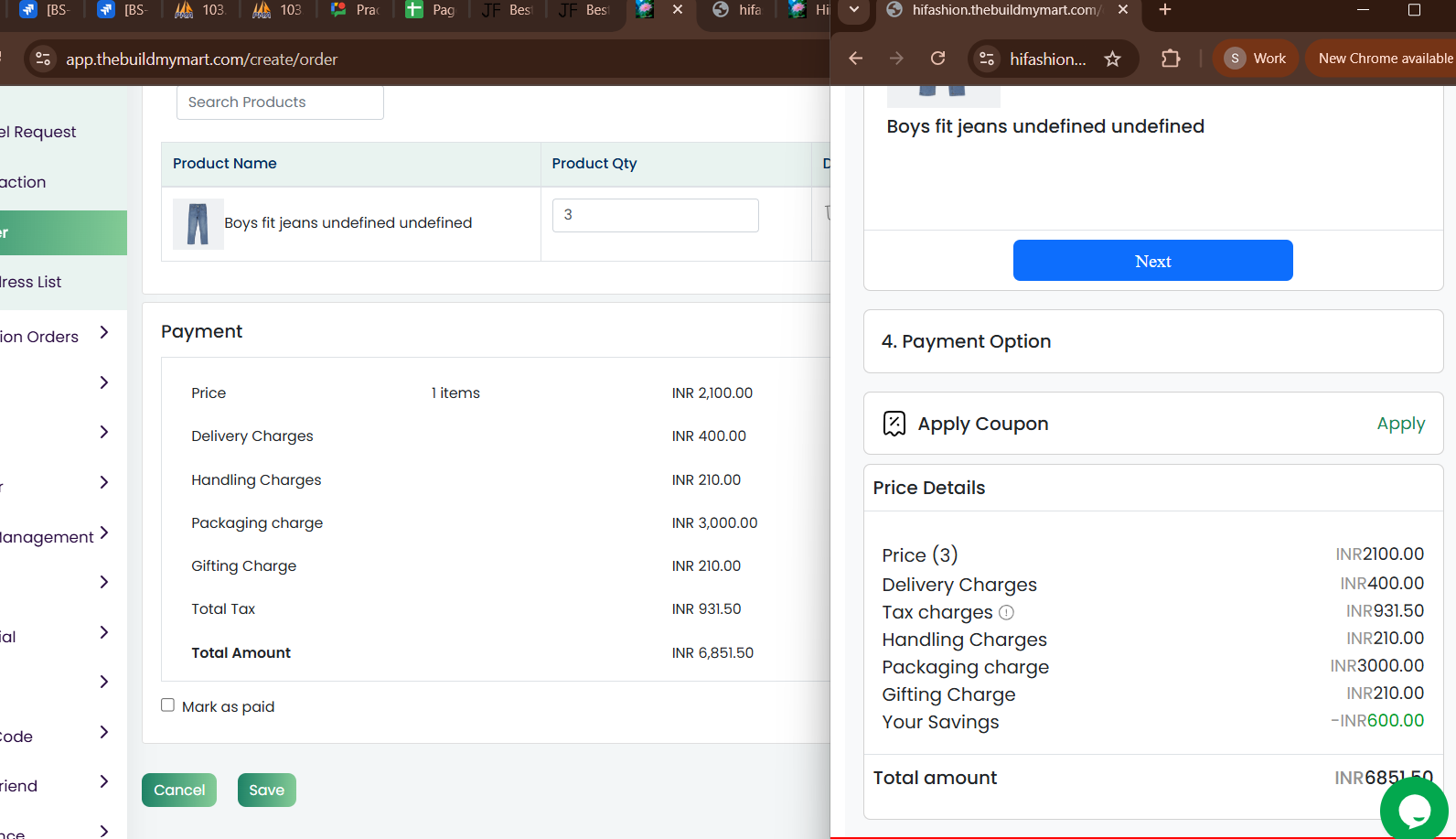Click the 'Your Savings' label
Image resolution: width=1456 pixels, height=839 pixels.
pos(940,722)
